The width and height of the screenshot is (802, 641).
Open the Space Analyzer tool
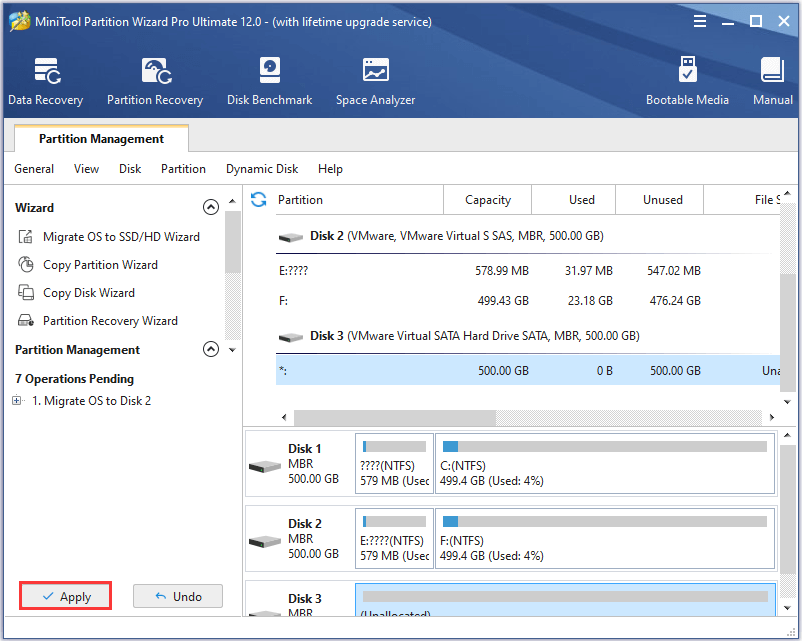[x=375, y=81]
